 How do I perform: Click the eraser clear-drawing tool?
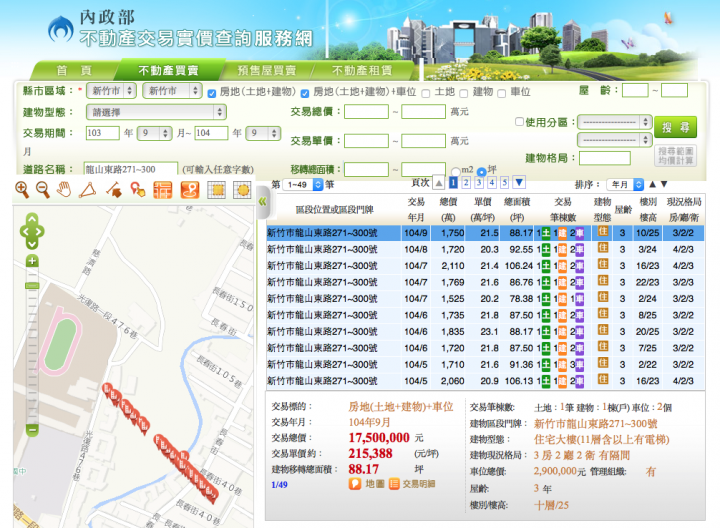pyautogui.click(x=113, y=190)
